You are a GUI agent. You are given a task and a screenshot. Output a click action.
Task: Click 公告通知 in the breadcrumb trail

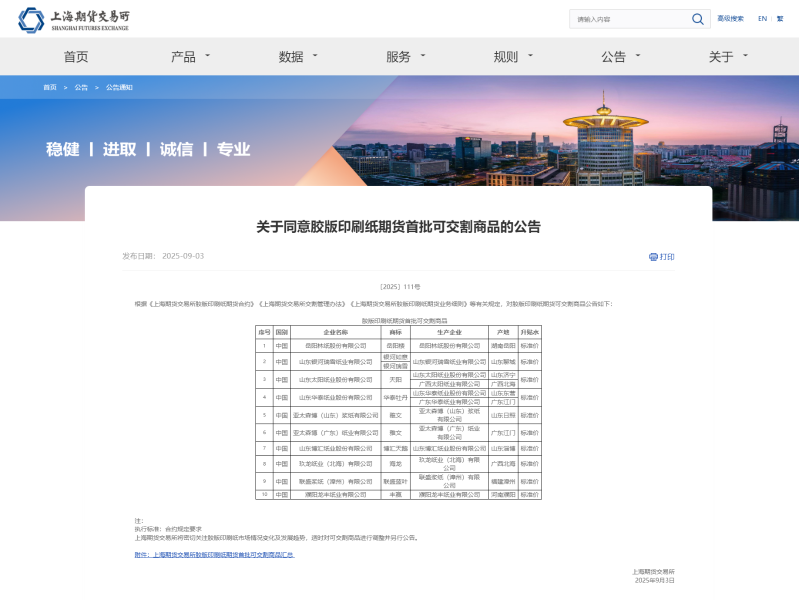[119, 88]
